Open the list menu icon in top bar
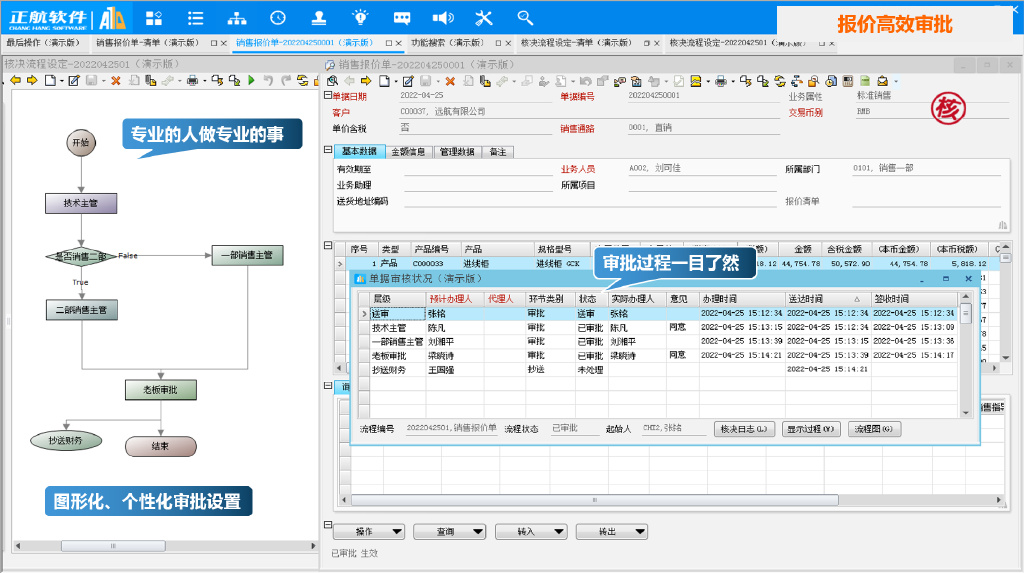Screen dimensions: 1024x573 (195, 18)
